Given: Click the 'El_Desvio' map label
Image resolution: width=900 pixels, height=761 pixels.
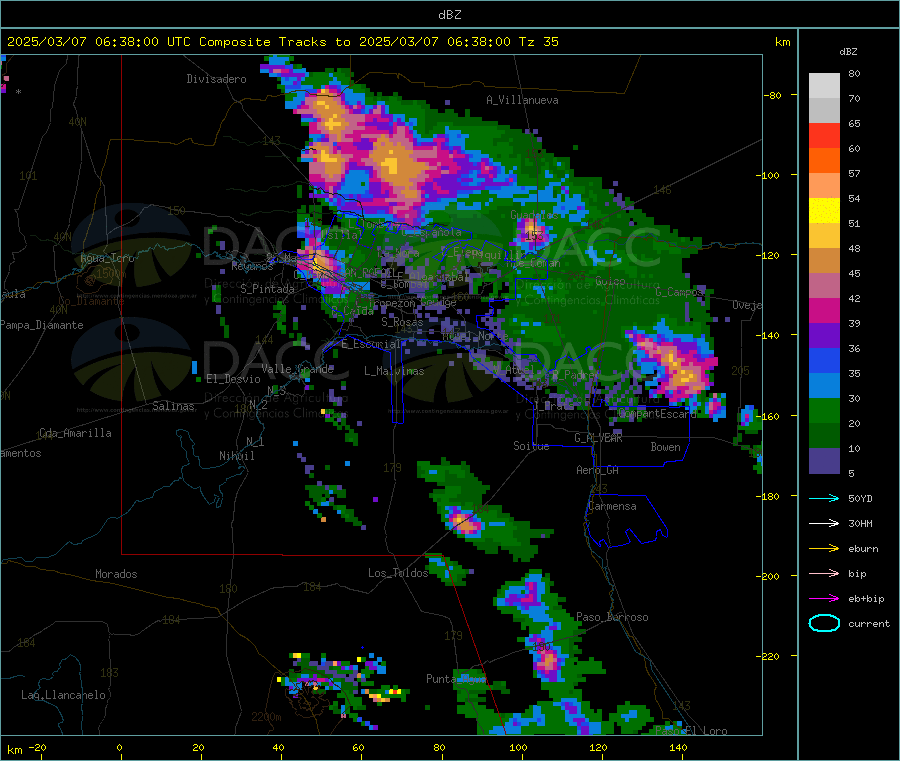Looking at the screenshot, I should click(x=233, y=379).
